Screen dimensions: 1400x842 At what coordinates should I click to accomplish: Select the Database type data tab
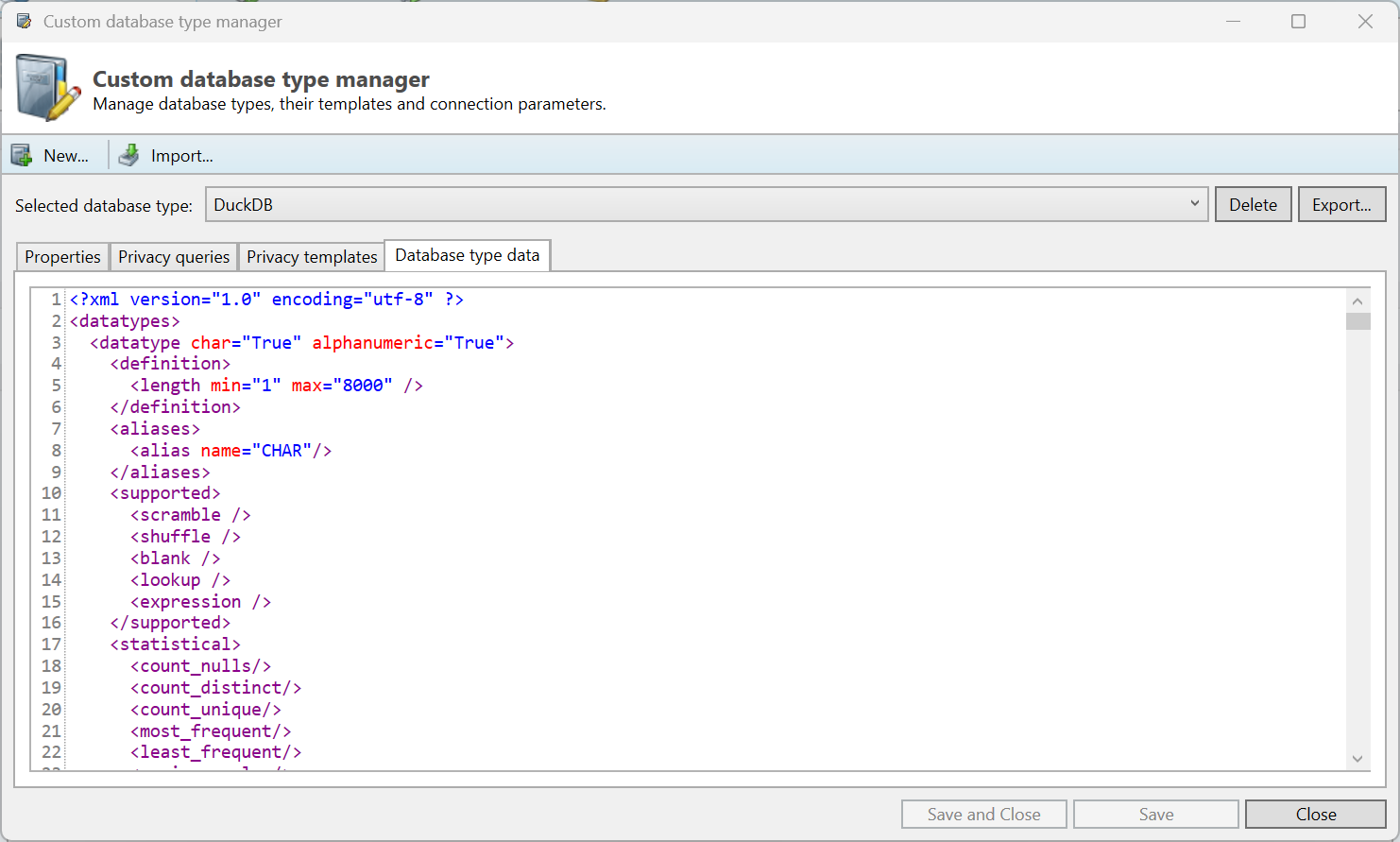468,255
